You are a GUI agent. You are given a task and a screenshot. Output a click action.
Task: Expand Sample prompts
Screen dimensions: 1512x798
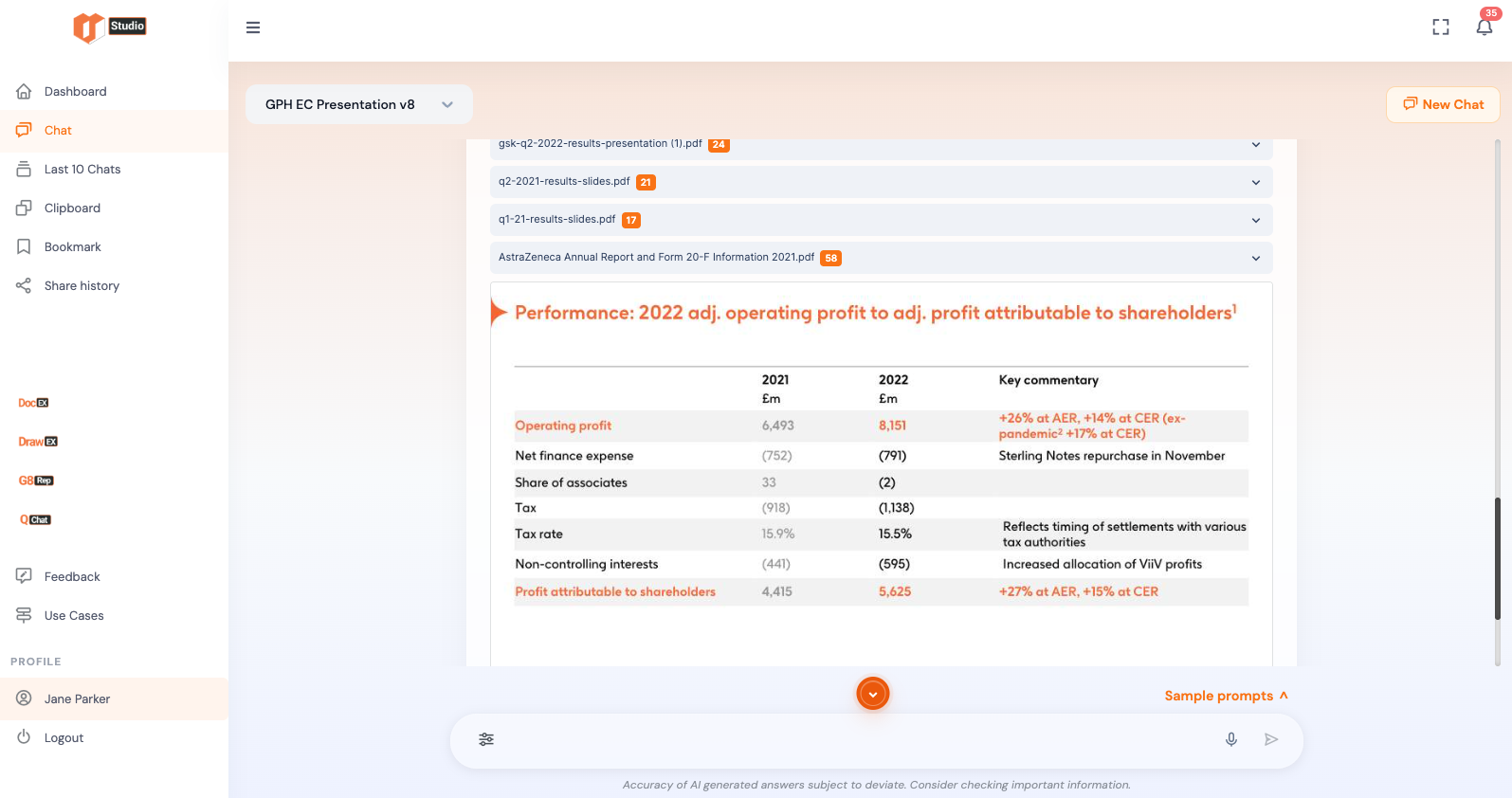[1227, 696]
